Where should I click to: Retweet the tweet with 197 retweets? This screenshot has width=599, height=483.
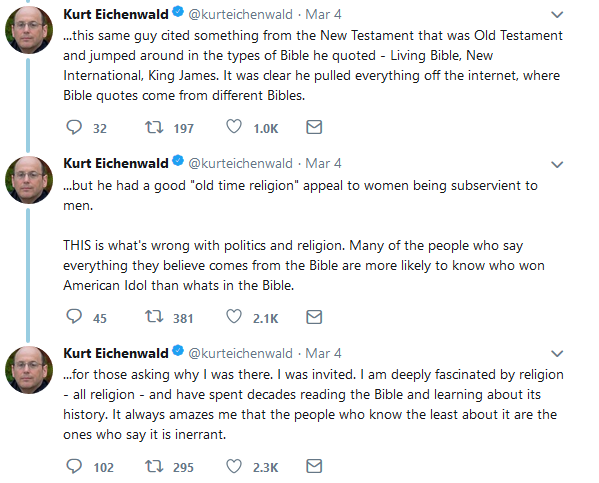pos(154,127)
